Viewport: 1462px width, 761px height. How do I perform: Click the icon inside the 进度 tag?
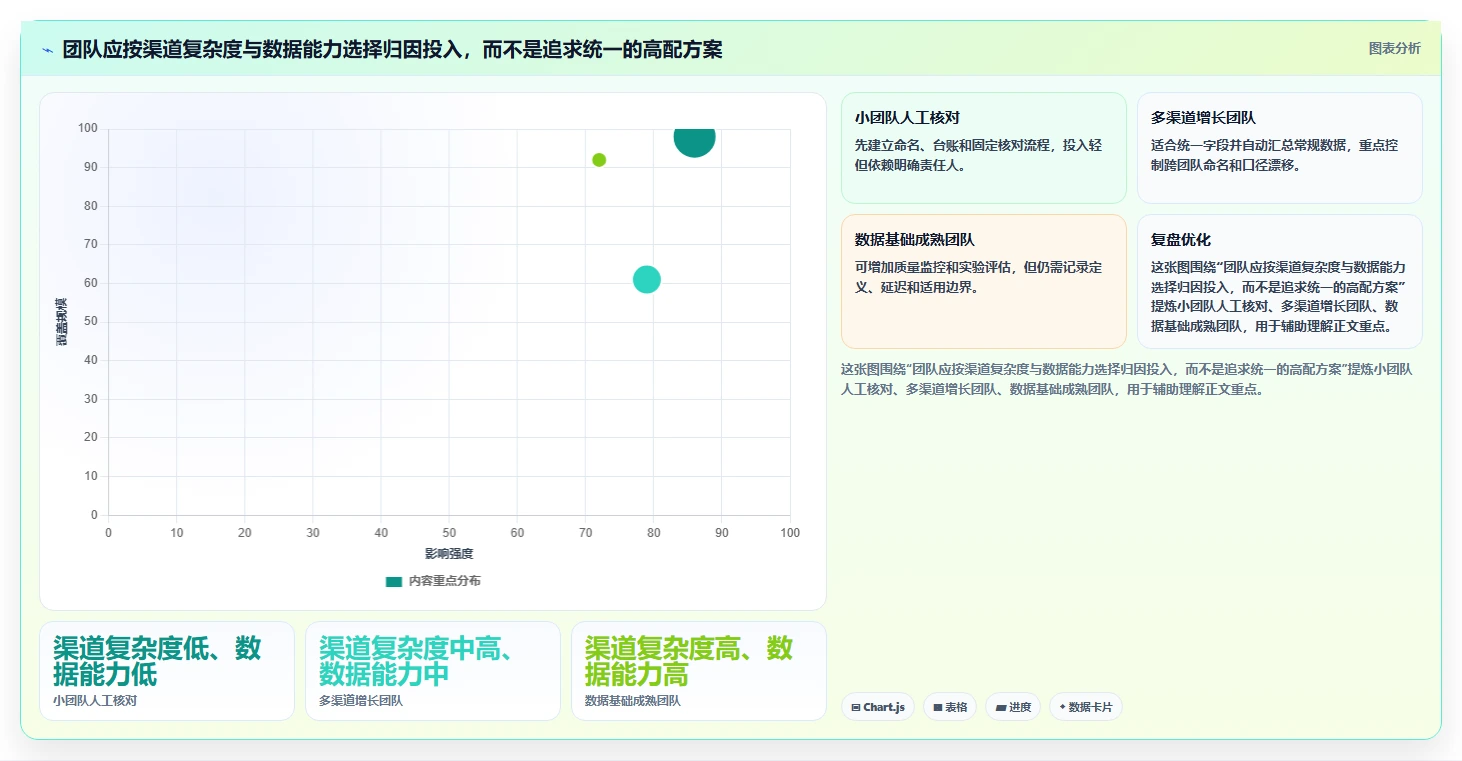pyautogui.click(x=1000, y=707)
